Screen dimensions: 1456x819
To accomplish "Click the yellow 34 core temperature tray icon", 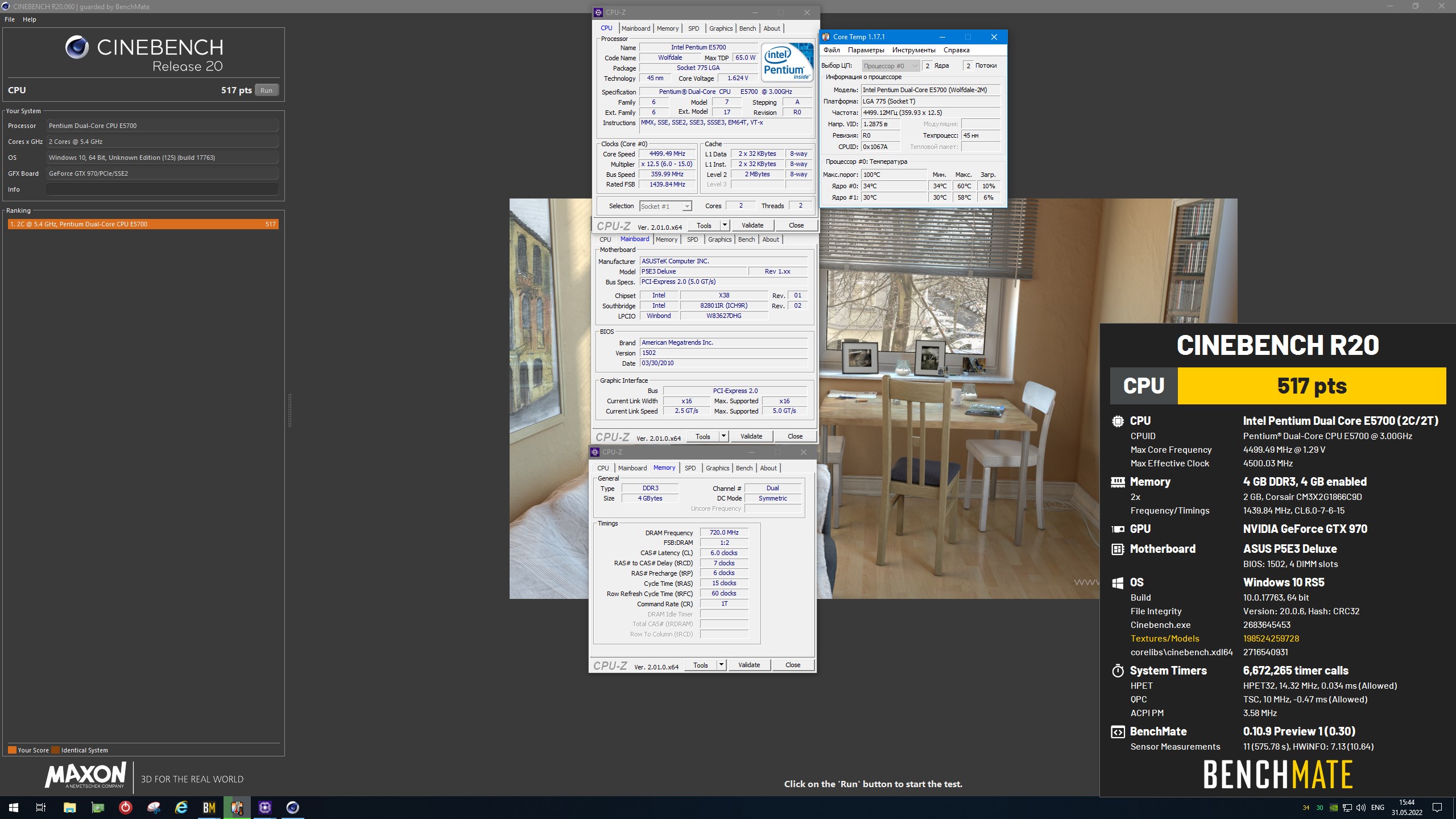I will (1306, 808).
